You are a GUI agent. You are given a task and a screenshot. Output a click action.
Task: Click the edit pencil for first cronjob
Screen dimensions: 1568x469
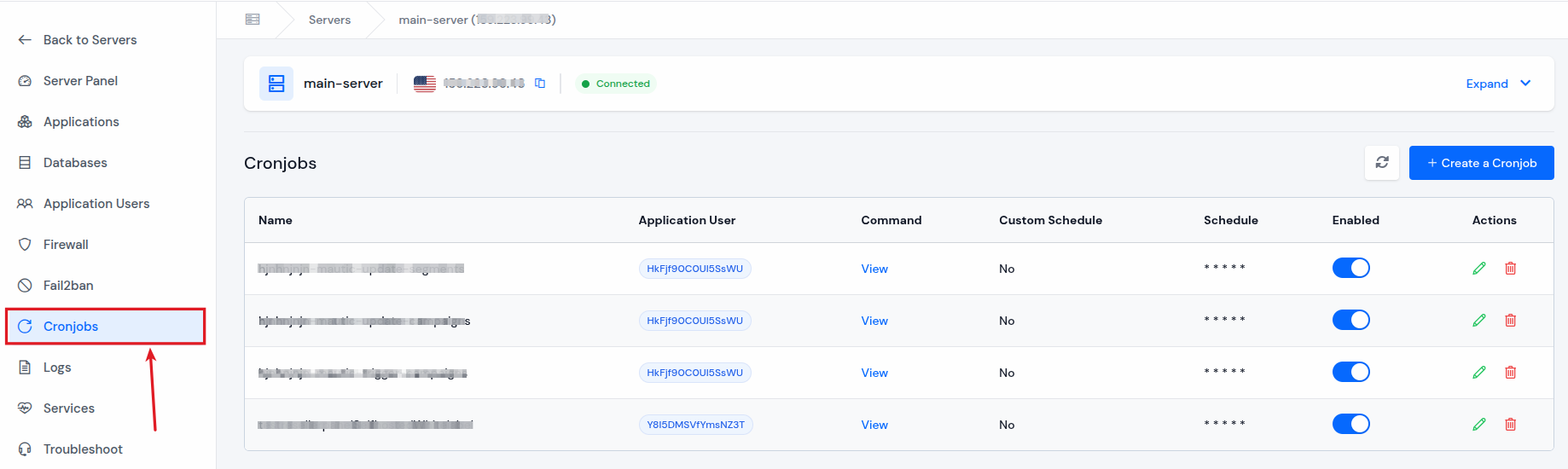click(1479, 269)
